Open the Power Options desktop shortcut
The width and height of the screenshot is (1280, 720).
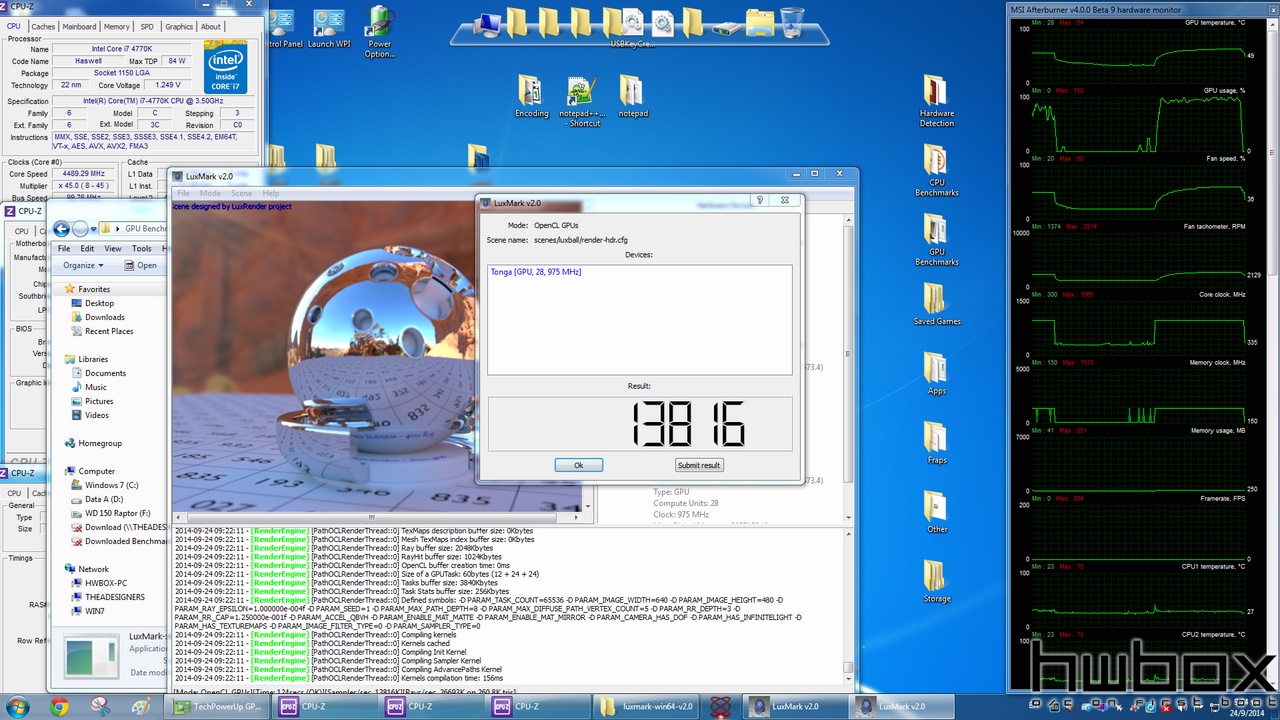pyautogui.click(x=379, y=32)
